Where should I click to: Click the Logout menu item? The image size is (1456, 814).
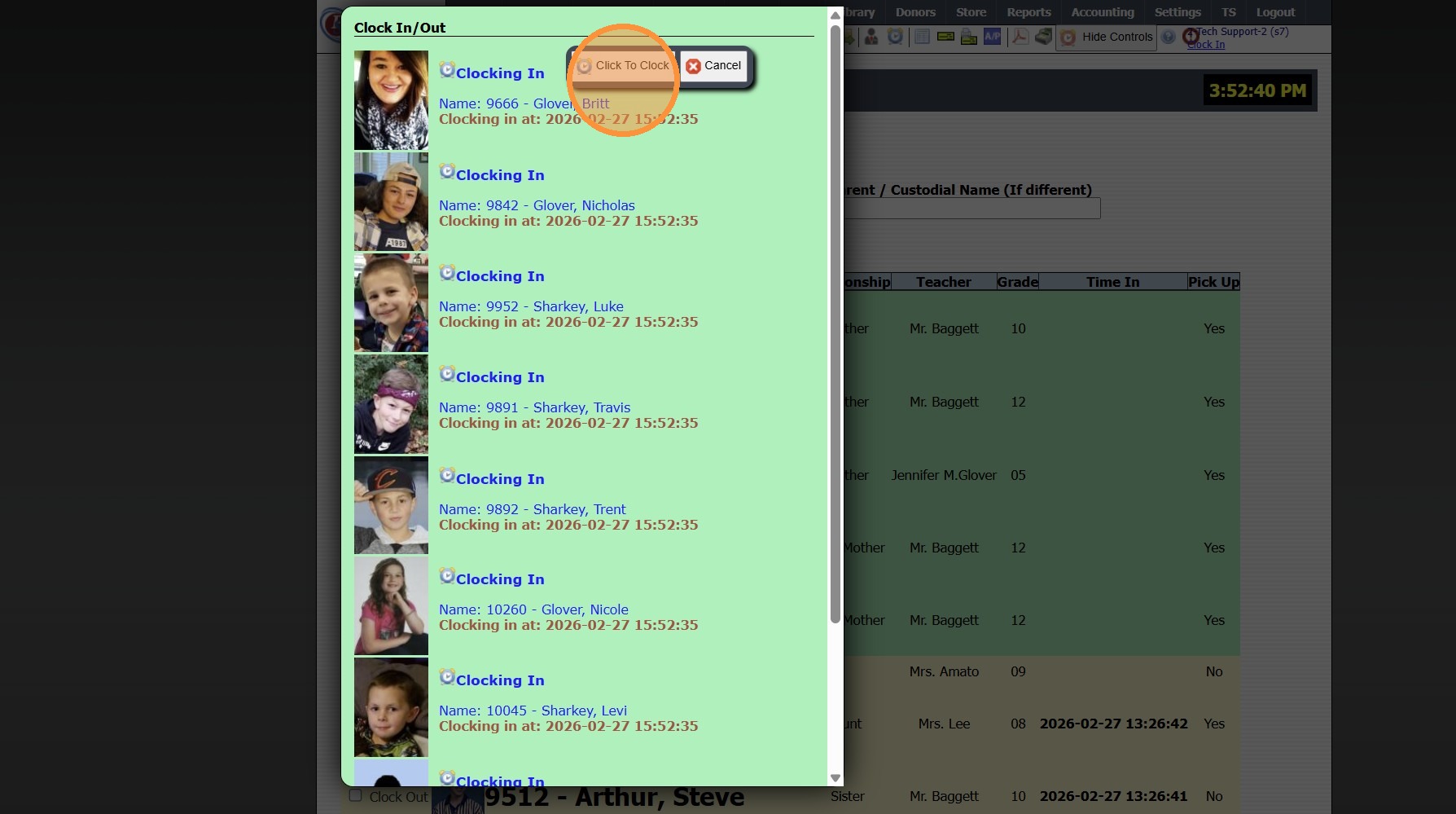pos(1275,12)
